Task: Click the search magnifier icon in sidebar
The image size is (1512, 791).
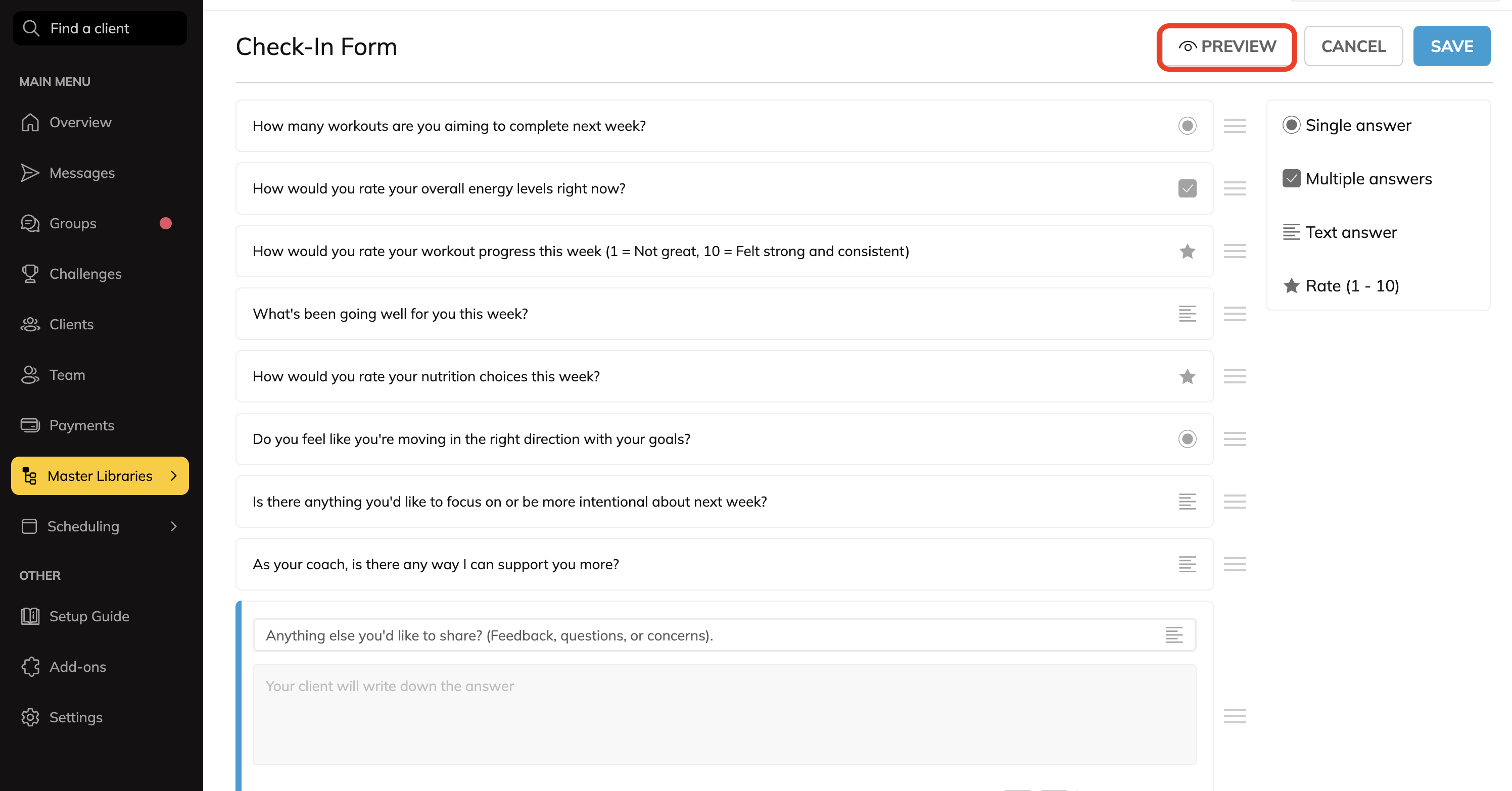Action: click(x=30, y=28)
